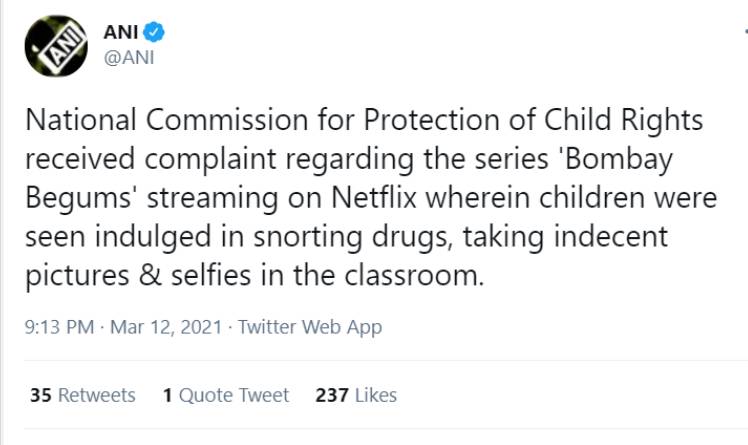The image size is (748, 445).
Task: Click the blue verified badge beside ANI
Action: [154, 32]
